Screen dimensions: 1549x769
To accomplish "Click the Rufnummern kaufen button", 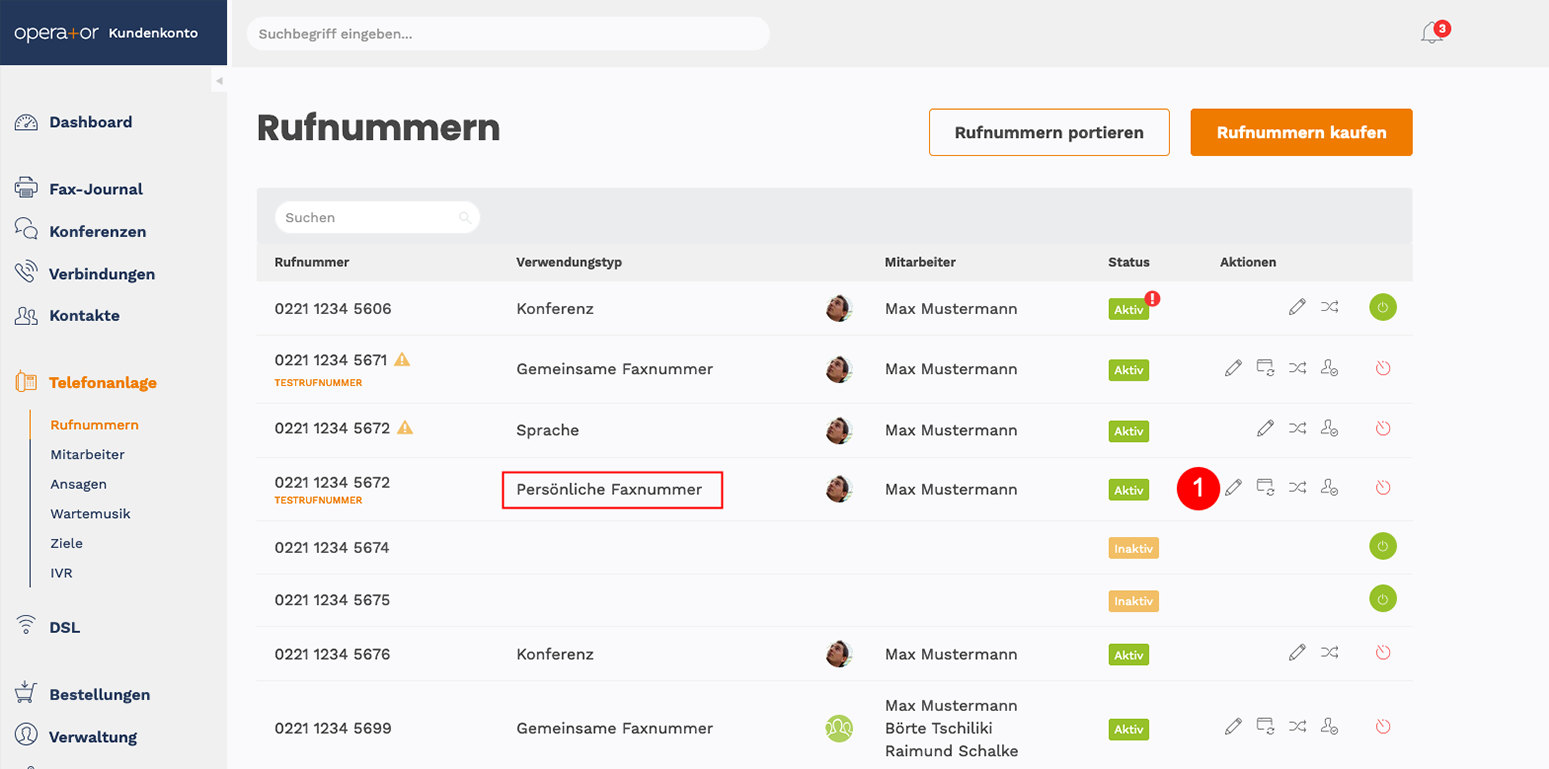I will coord(1301,132).
